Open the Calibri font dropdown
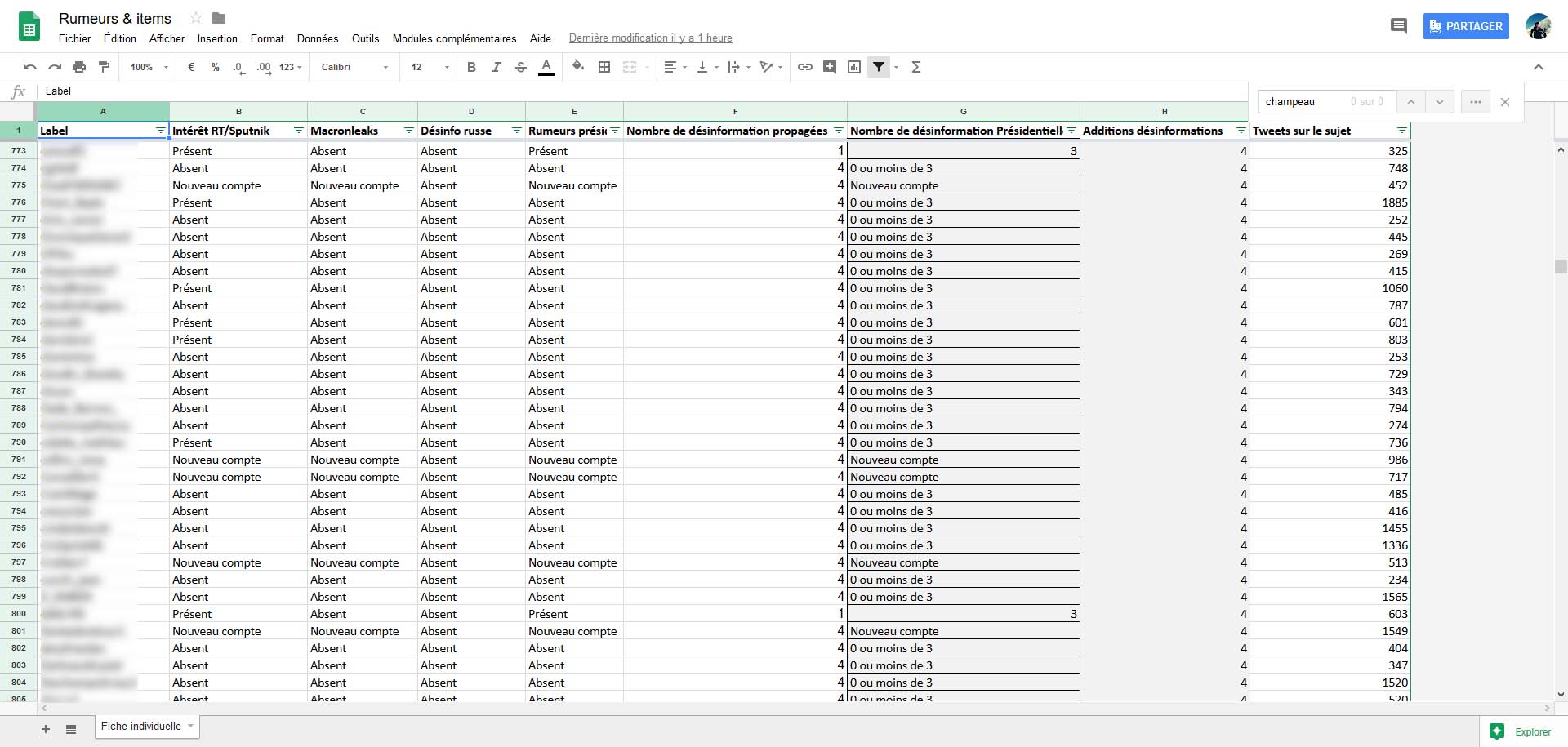 (355, 67)
